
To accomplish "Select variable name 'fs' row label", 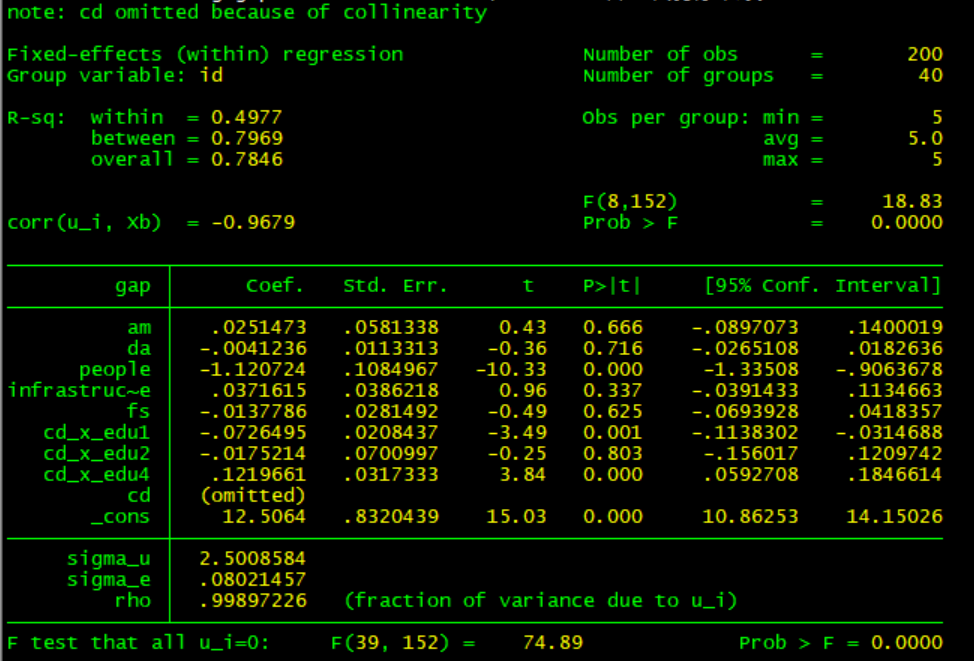I will coord(139,411).
